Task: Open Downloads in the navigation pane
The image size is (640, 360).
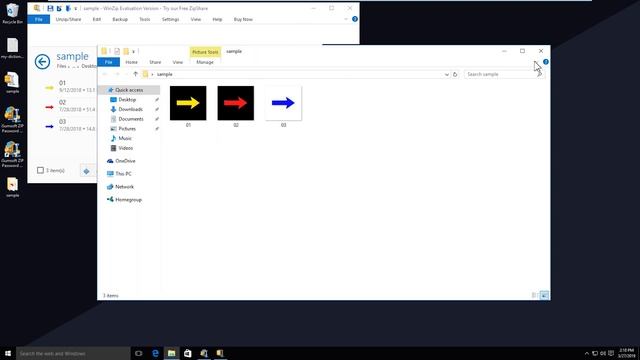Action: [131, 109]
